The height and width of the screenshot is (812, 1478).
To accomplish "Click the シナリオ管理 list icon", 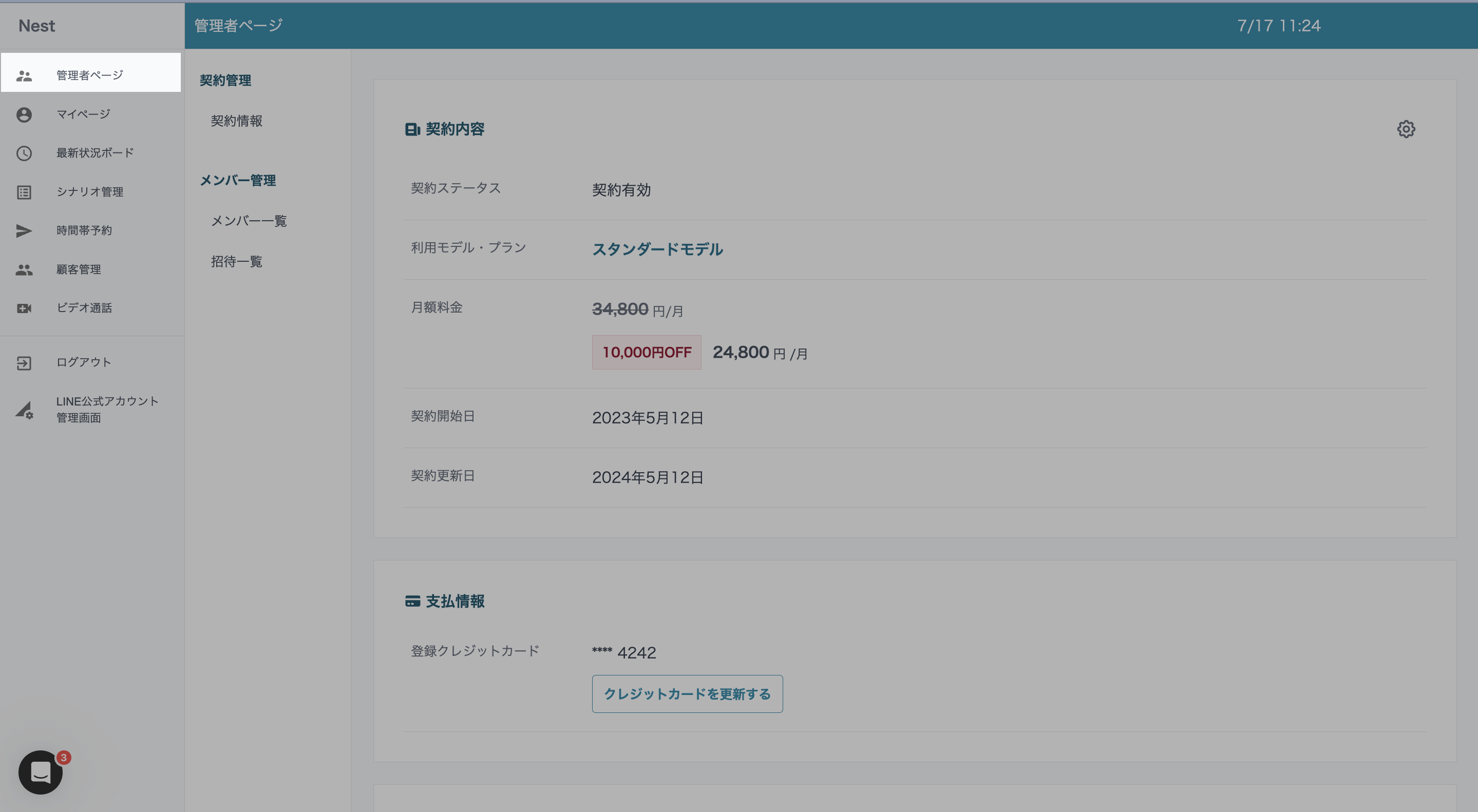I will [24, 192].
